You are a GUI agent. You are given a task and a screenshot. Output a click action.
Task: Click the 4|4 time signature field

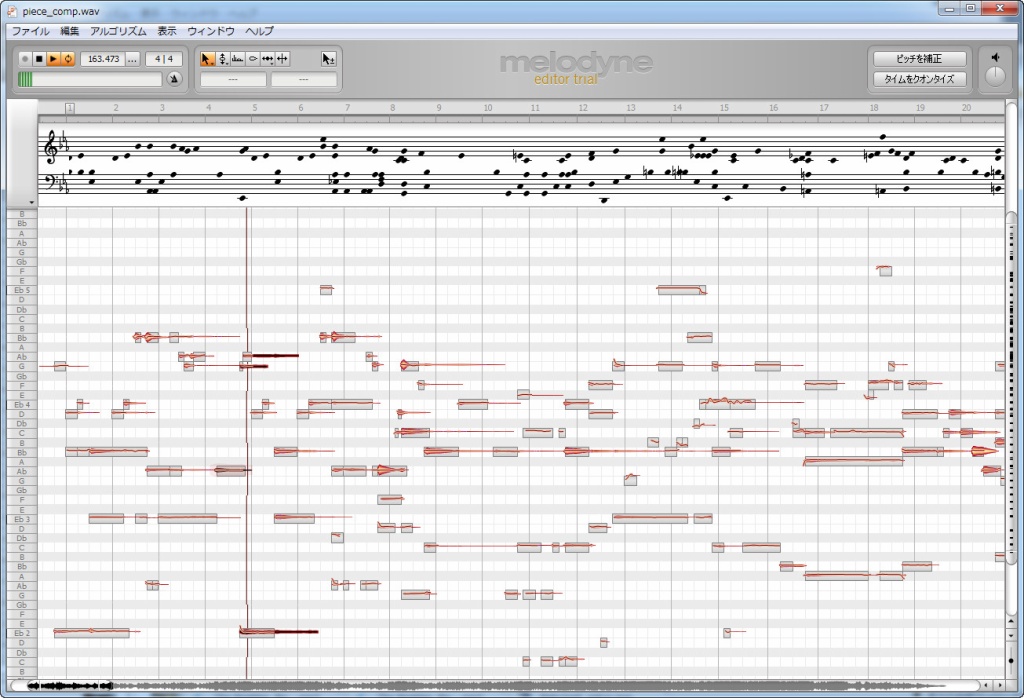(164, 59)
